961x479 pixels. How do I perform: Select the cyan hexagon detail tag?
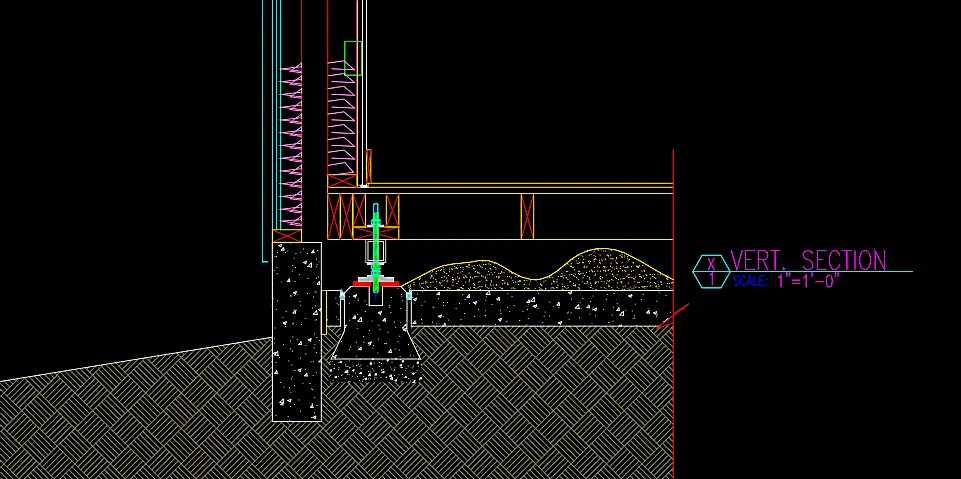[x=712, y=271]
